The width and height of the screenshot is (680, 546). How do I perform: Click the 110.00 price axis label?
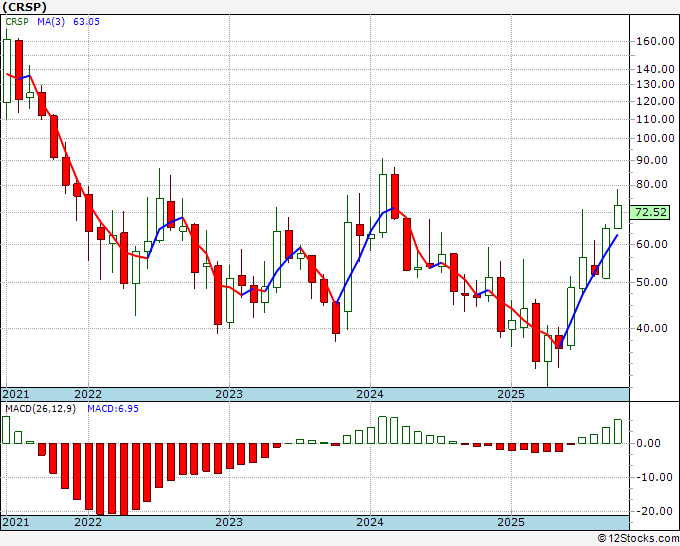pos(655,119)
